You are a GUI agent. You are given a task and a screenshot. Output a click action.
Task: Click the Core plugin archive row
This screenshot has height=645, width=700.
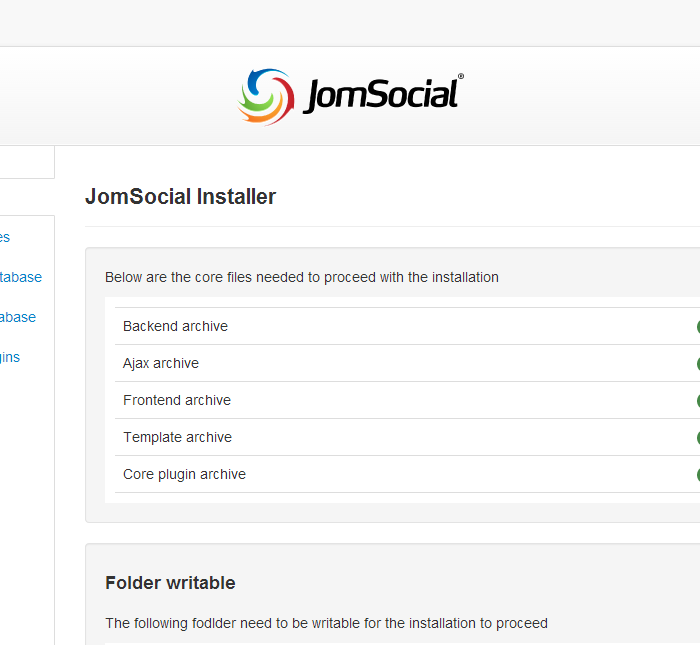tap(407, 474)
